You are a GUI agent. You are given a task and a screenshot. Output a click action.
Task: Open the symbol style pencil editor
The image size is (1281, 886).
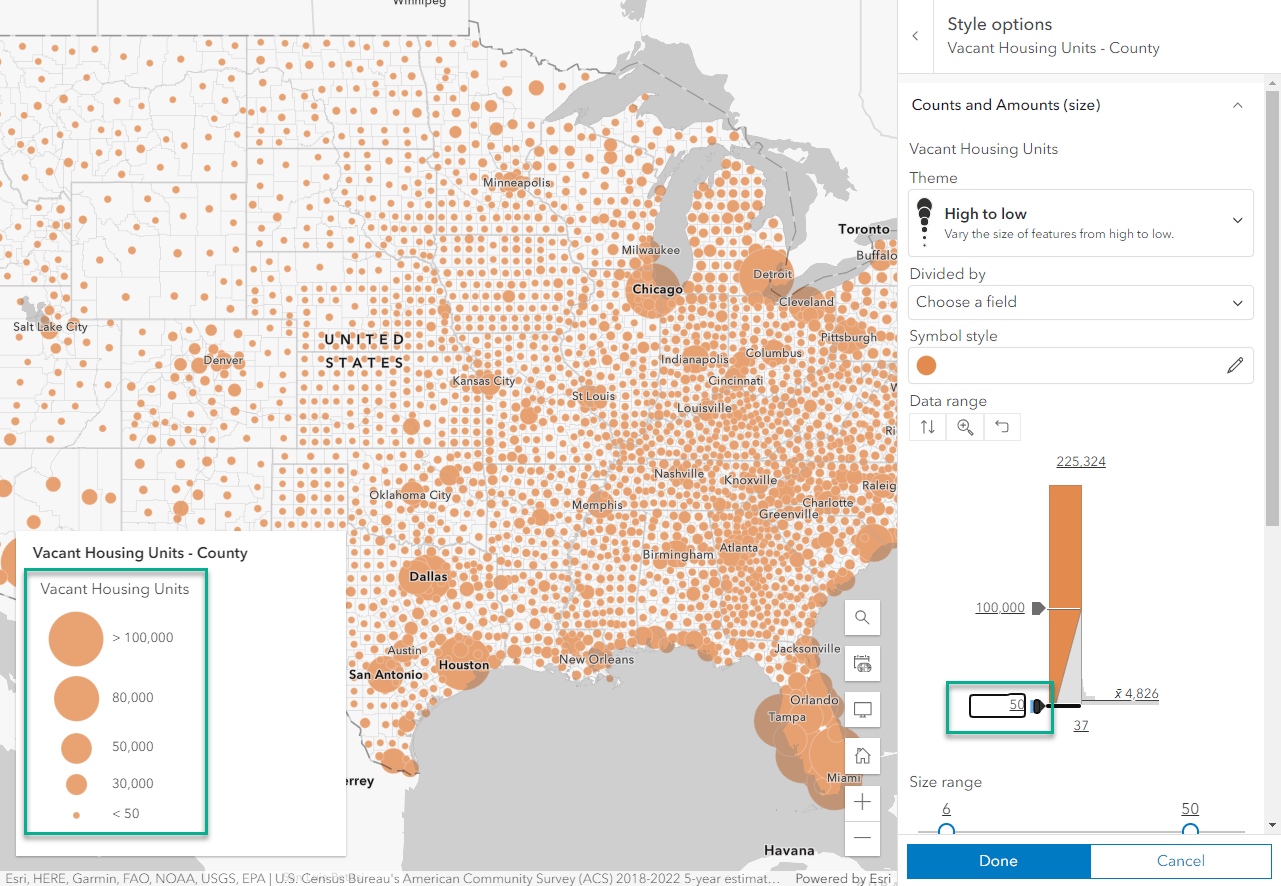pyautogui.click(x=1237, y=366)
